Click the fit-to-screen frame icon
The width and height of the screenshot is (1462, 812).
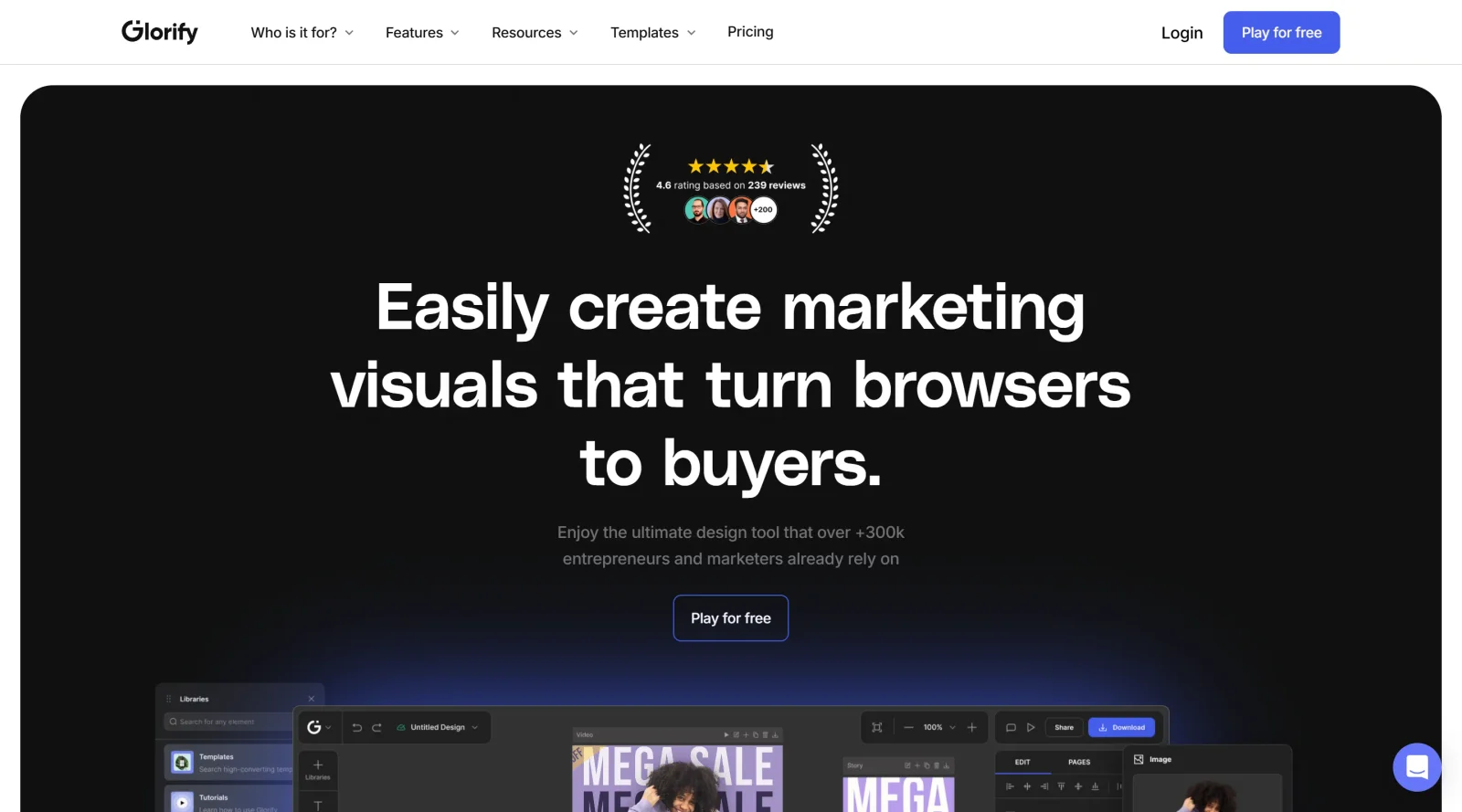pyautogui.click(x=877, y=727)
